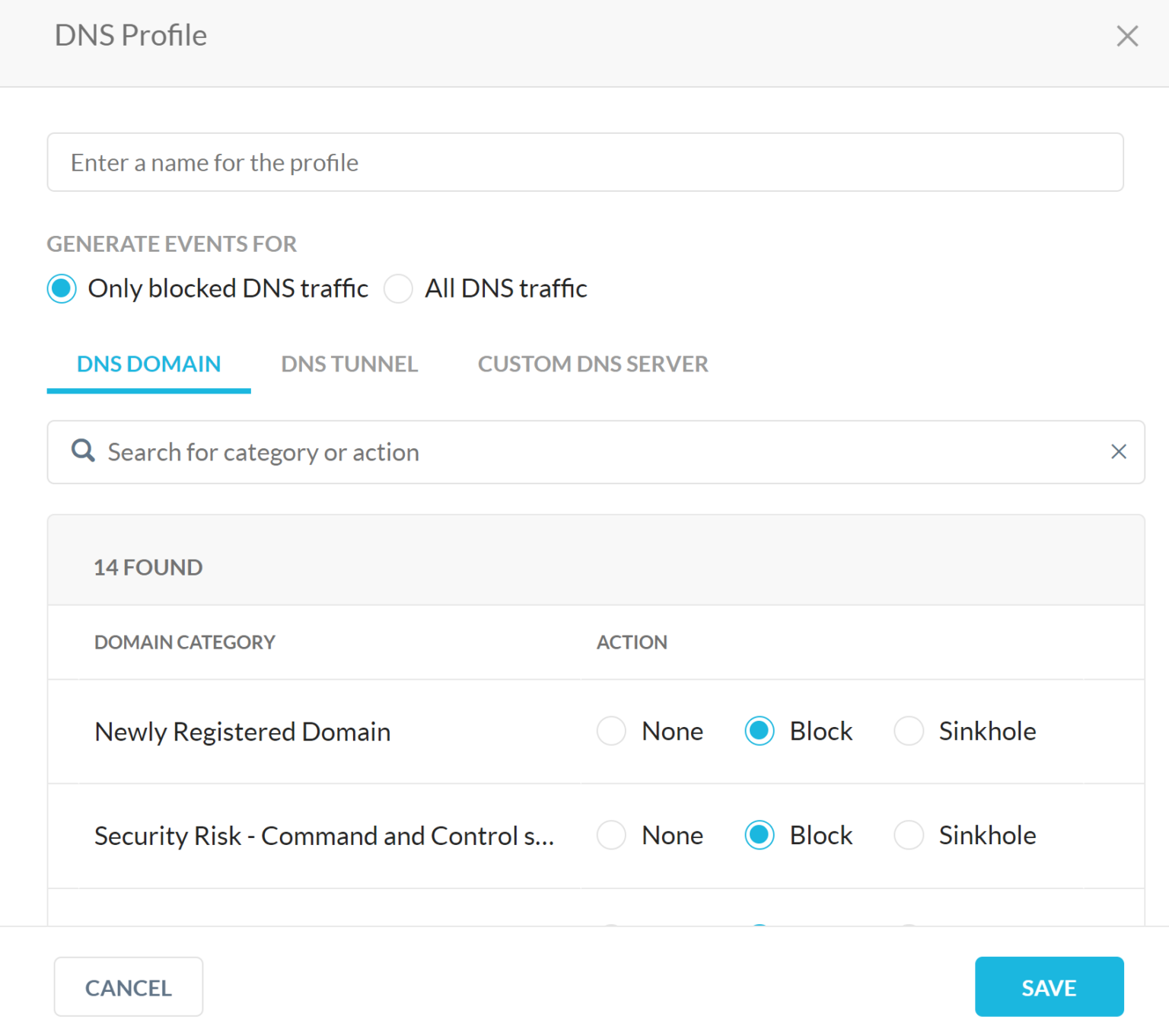Image resolution: width=1169 pixels, height=1036 pixels.
Task: Click the '14 FOUND' results header
Action: pyautogui.click(x=148, y=566)
